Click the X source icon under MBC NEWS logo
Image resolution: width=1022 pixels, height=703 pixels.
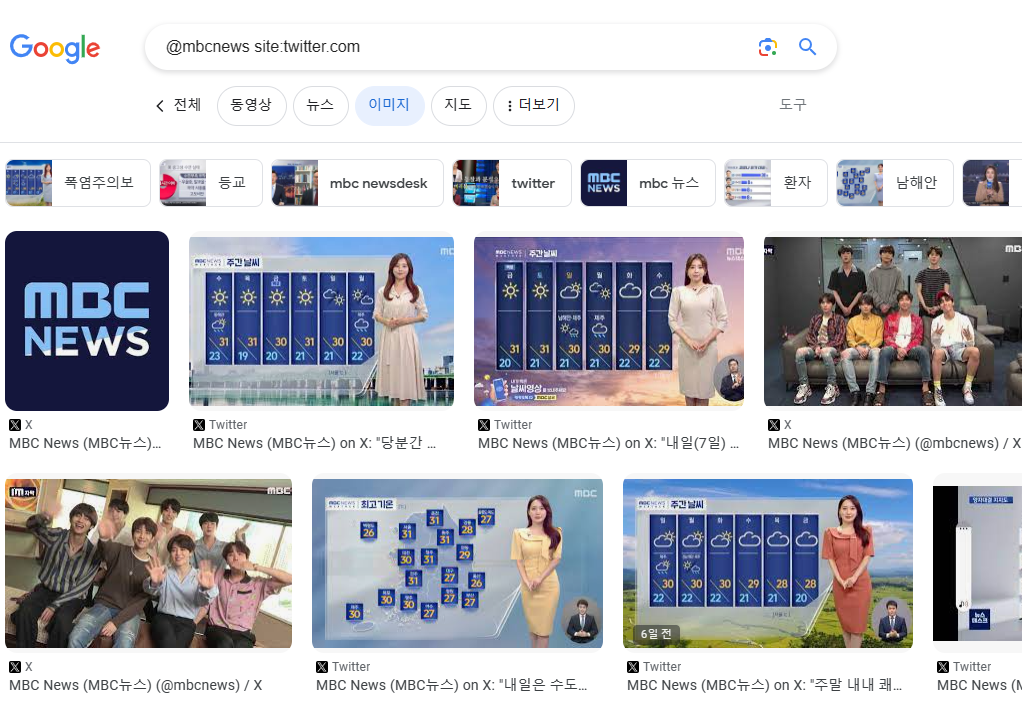coord(15,425)
